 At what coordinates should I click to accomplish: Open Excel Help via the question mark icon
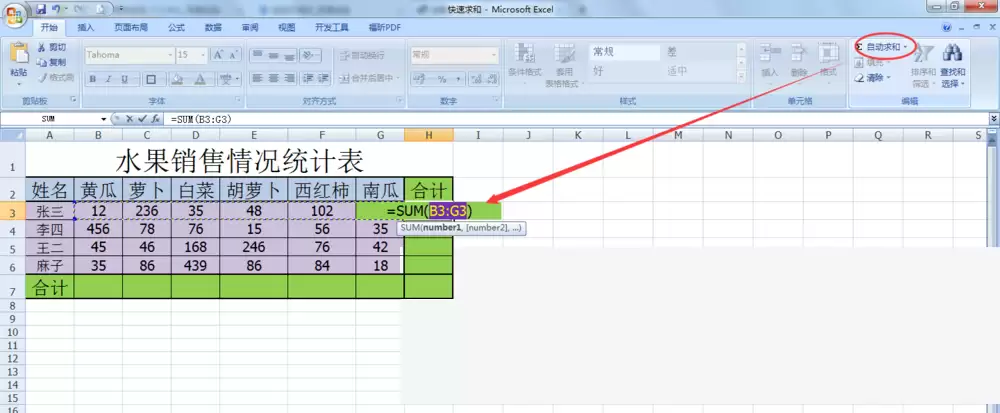(946, 27)
